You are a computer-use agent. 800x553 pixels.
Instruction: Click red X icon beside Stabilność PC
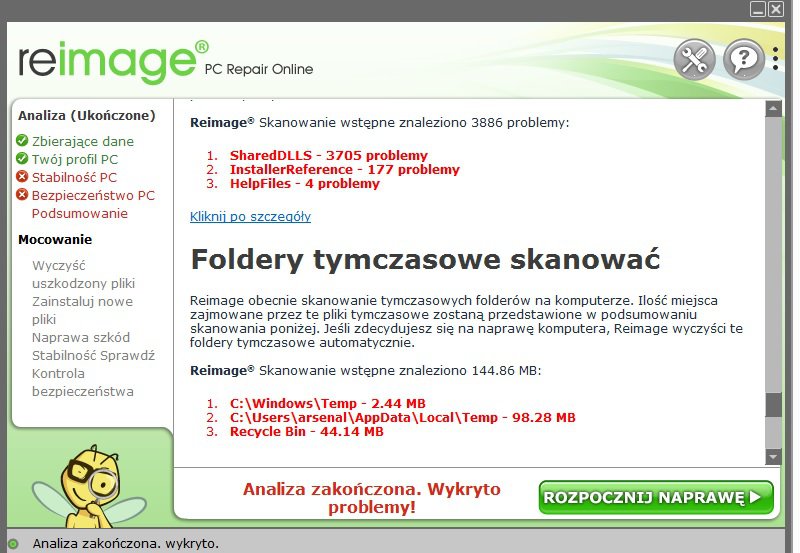click(22, 177)
